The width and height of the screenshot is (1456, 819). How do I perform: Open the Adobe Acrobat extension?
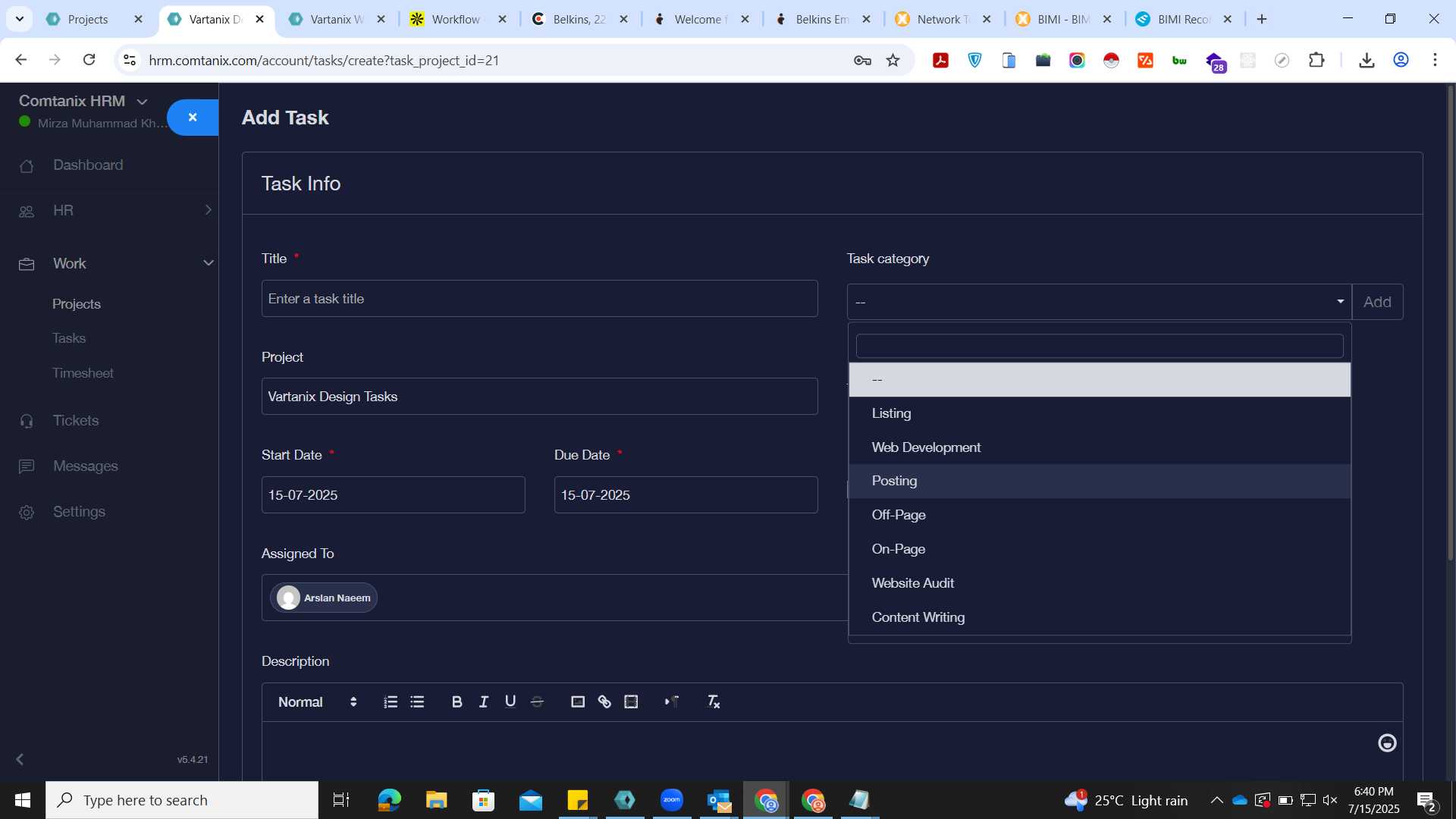(941, 60)
